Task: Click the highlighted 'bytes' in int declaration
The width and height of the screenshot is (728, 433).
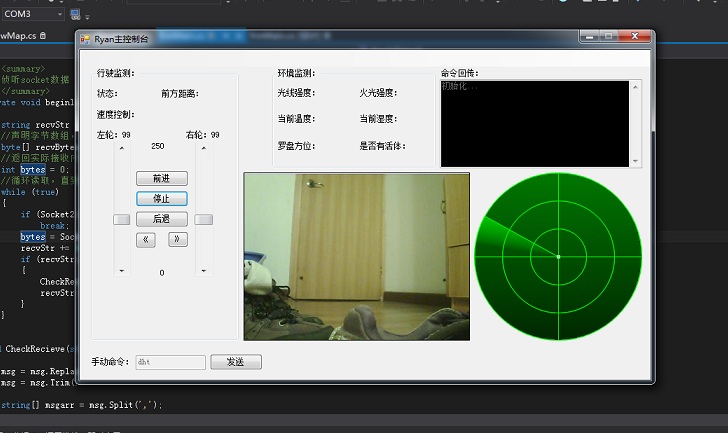Action: tap(33, 169)
